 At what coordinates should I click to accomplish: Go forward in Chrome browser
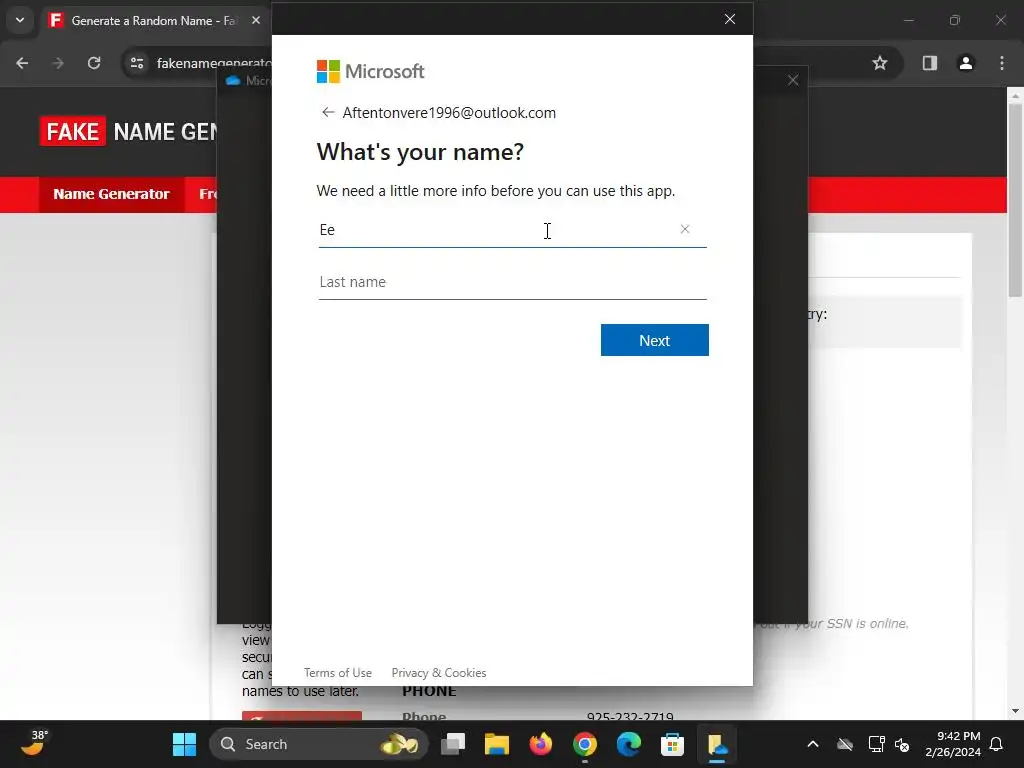click(x=58, y=63)
